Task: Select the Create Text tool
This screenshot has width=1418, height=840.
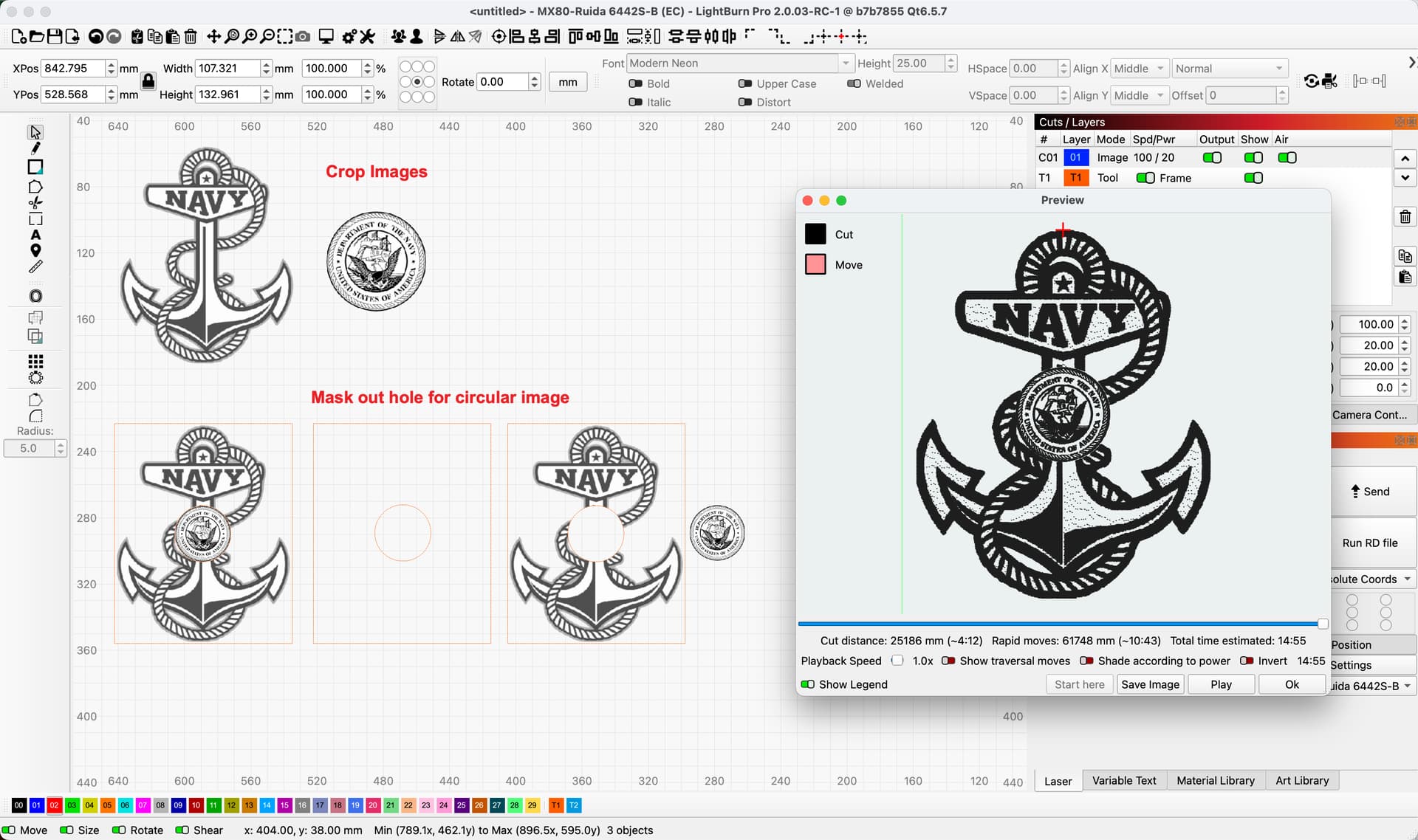Action: pos(35,235)
